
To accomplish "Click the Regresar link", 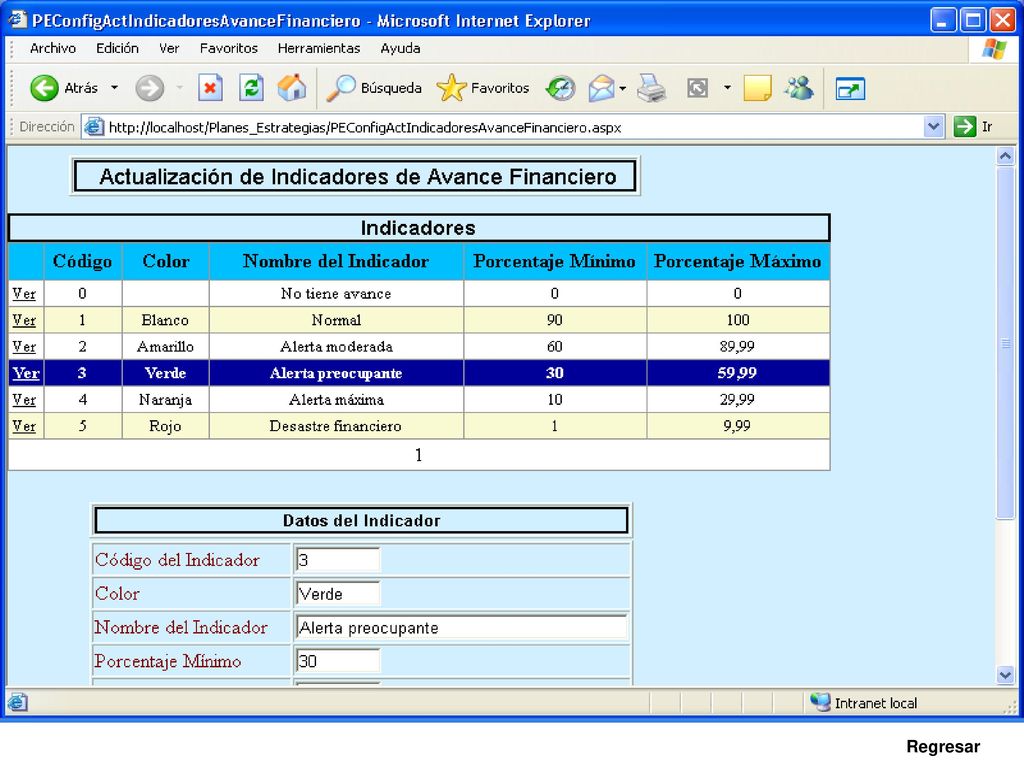I will tap(943, 746).
